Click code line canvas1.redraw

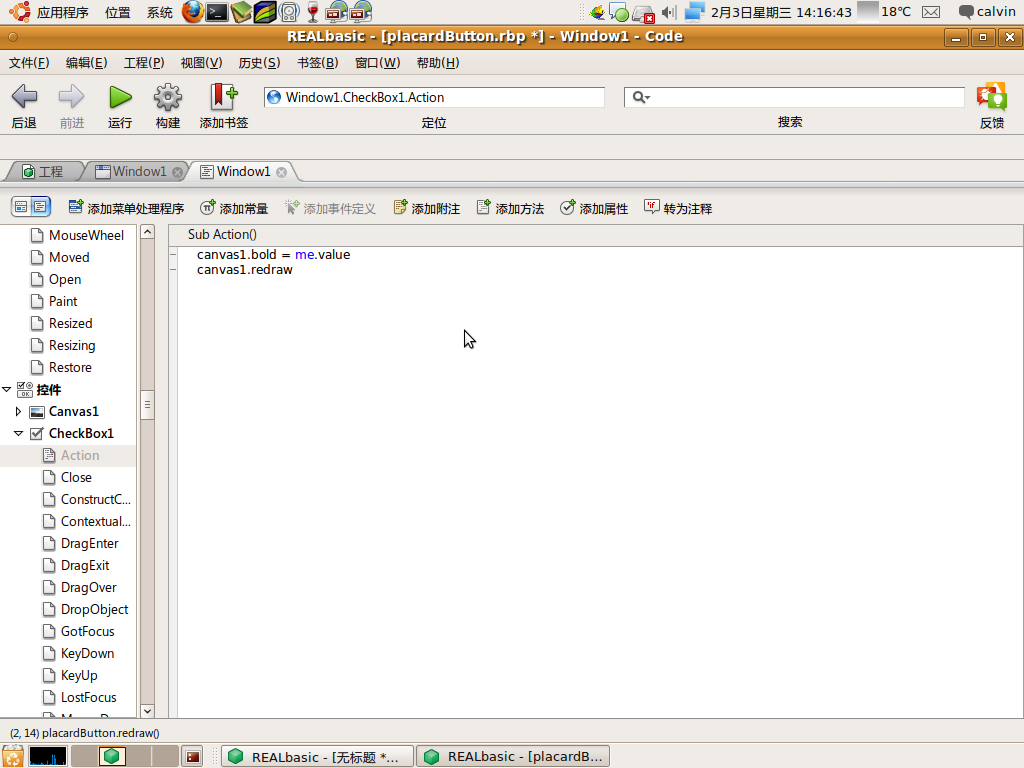(245, 270)
